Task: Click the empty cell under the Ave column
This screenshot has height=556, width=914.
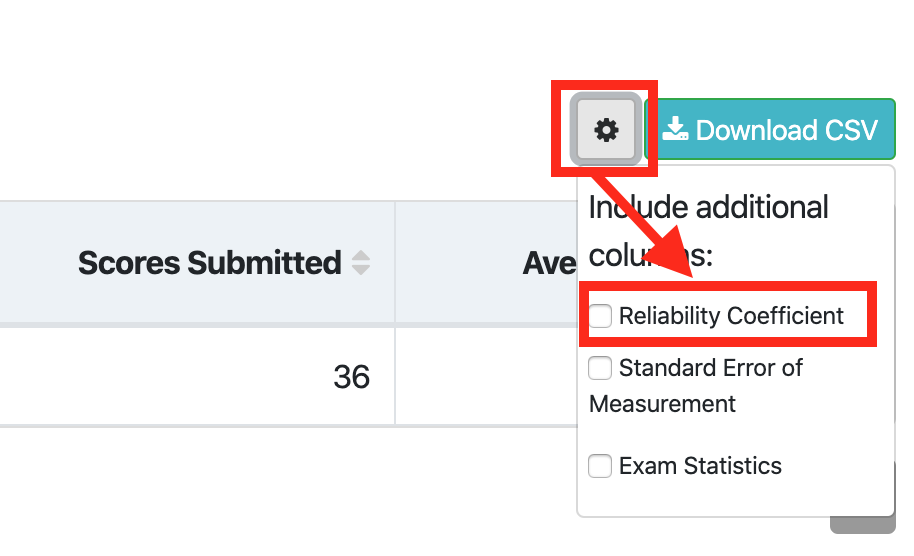Action: [486, 376]
